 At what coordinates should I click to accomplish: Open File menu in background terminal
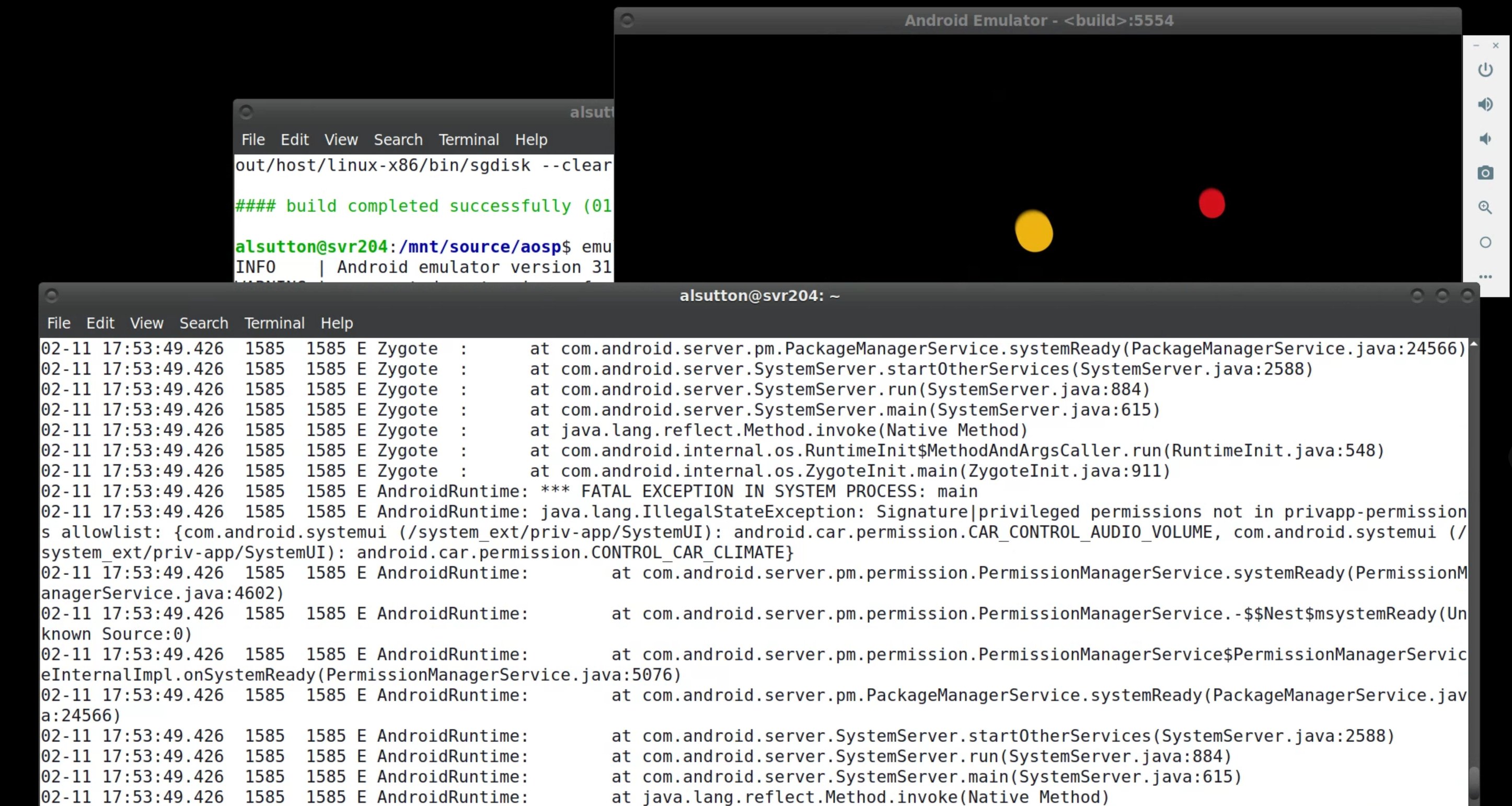[x=253, y=140]
